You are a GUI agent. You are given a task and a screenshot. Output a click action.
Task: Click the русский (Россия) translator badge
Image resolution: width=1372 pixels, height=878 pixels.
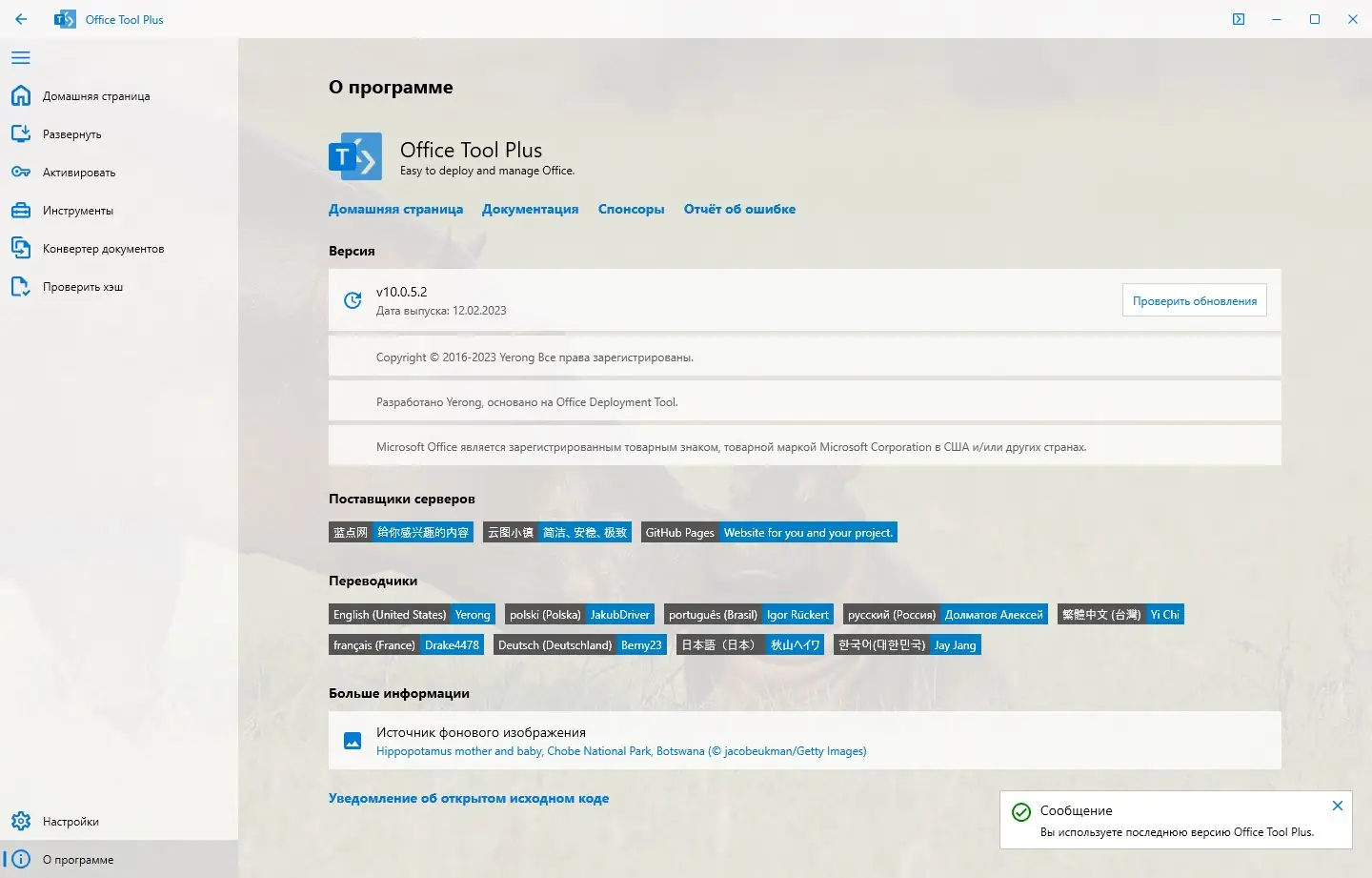coord(945,614)
